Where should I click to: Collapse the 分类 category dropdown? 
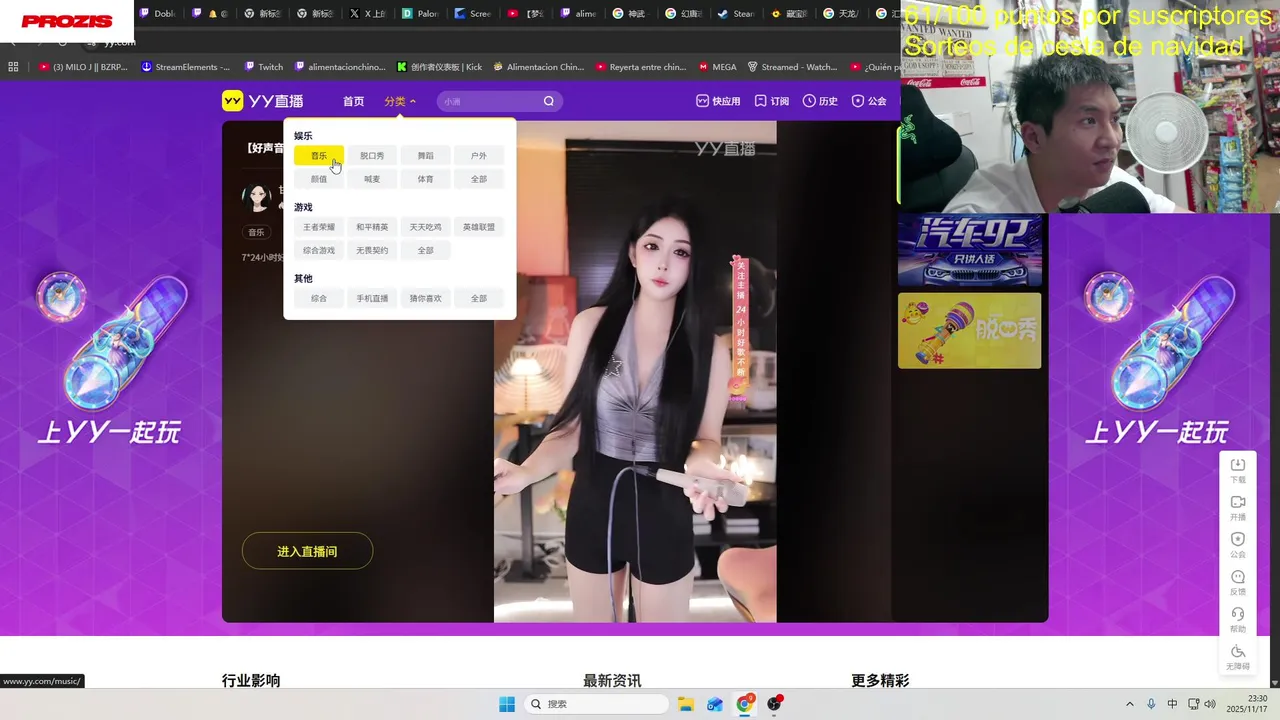pyautogui.click(x=400, y=101)
